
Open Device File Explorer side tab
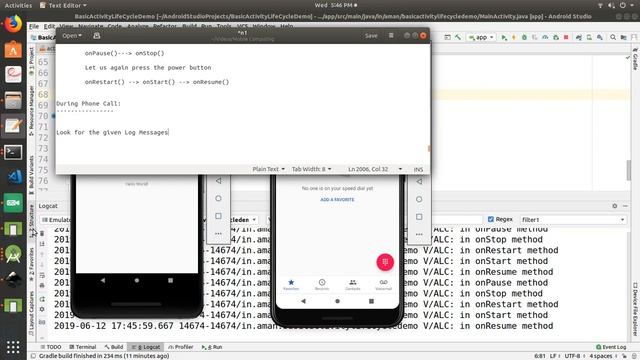coord(635,309)
